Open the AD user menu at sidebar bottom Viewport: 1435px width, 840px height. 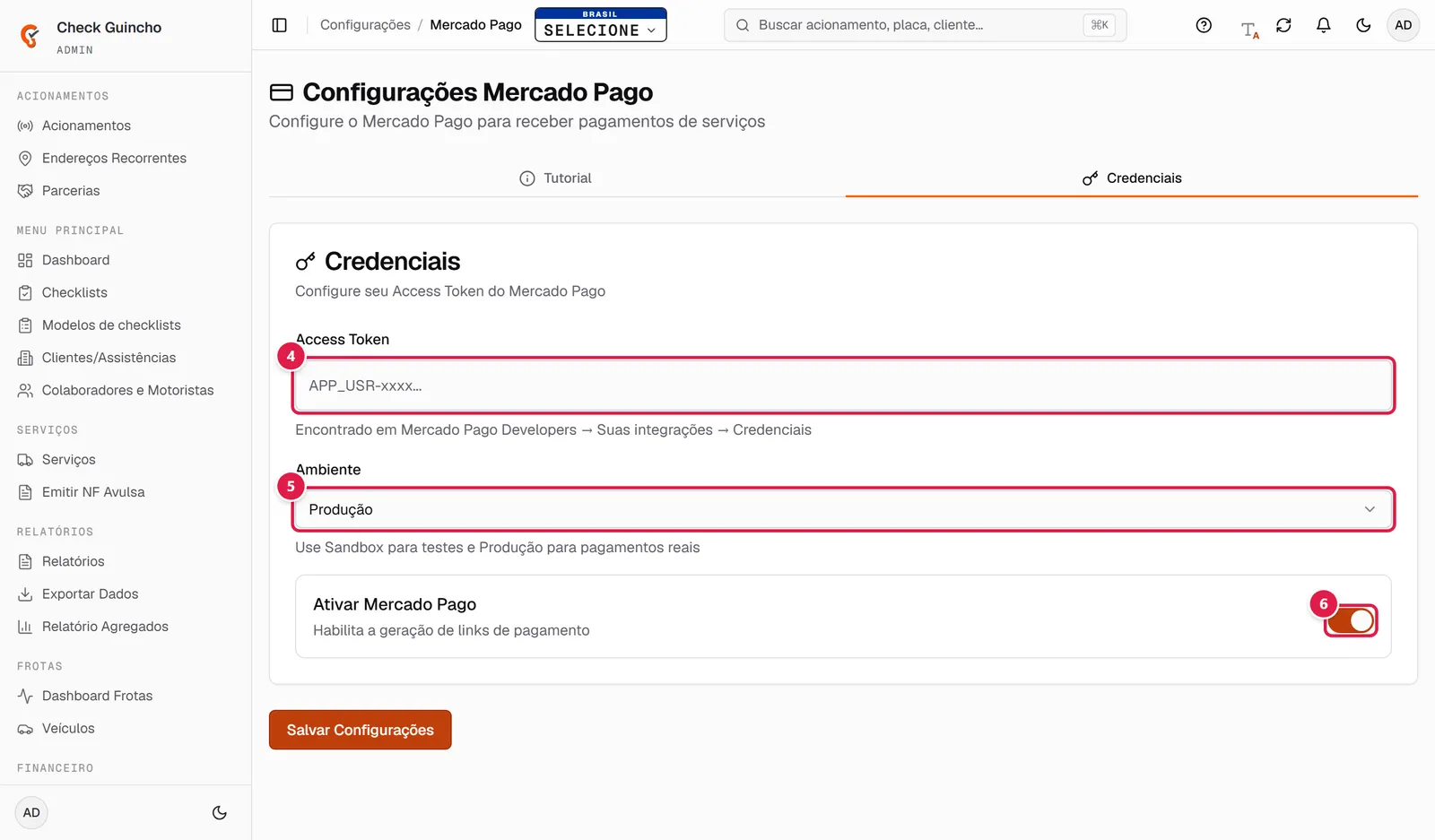(x=31, y=813)
